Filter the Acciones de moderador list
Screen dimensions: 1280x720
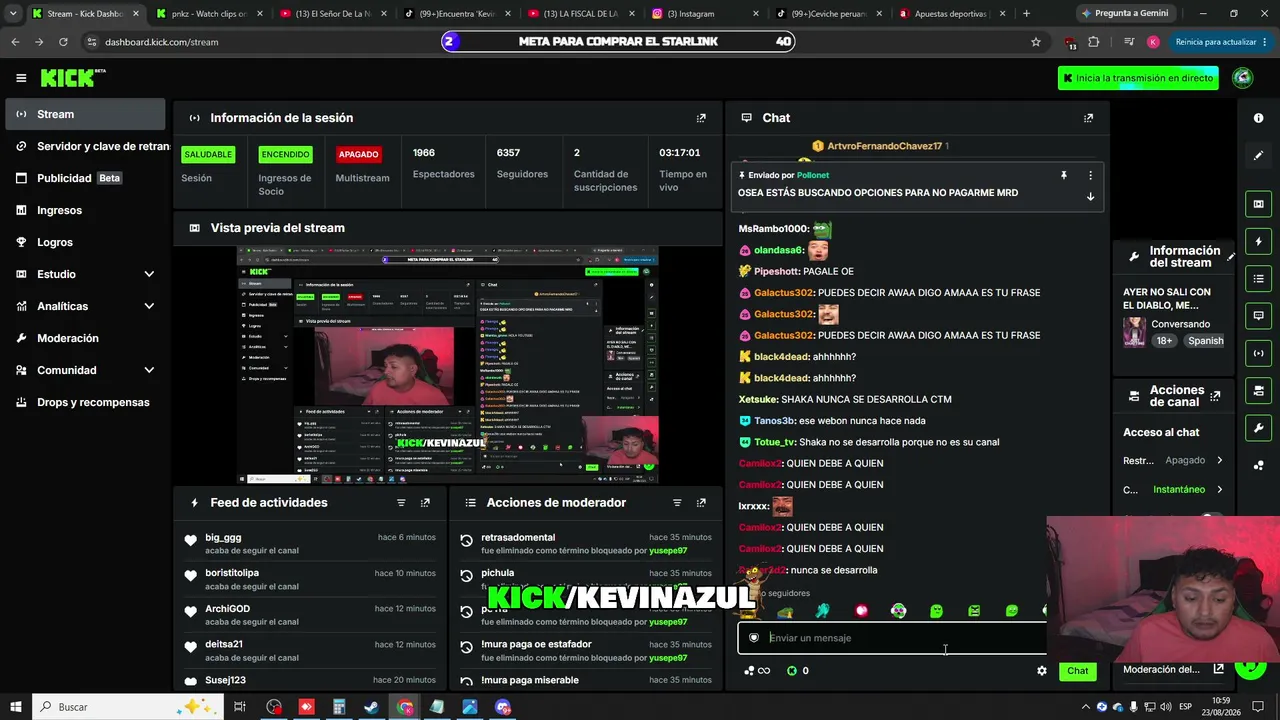pyautogui.click(x=677, y=503)
